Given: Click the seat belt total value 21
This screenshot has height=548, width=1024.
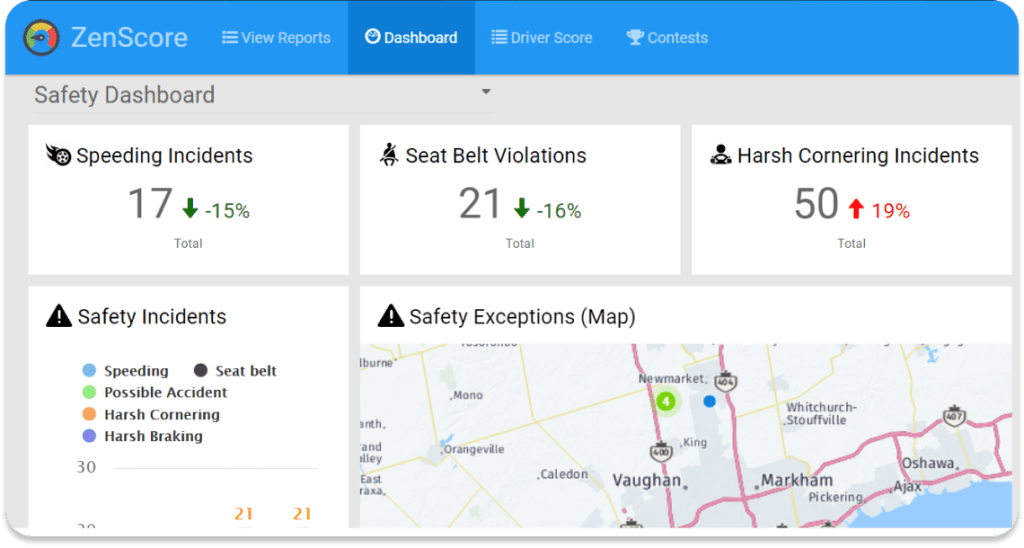Looking at the screenshot, I should pyautogui.click(x=480, y=204).
